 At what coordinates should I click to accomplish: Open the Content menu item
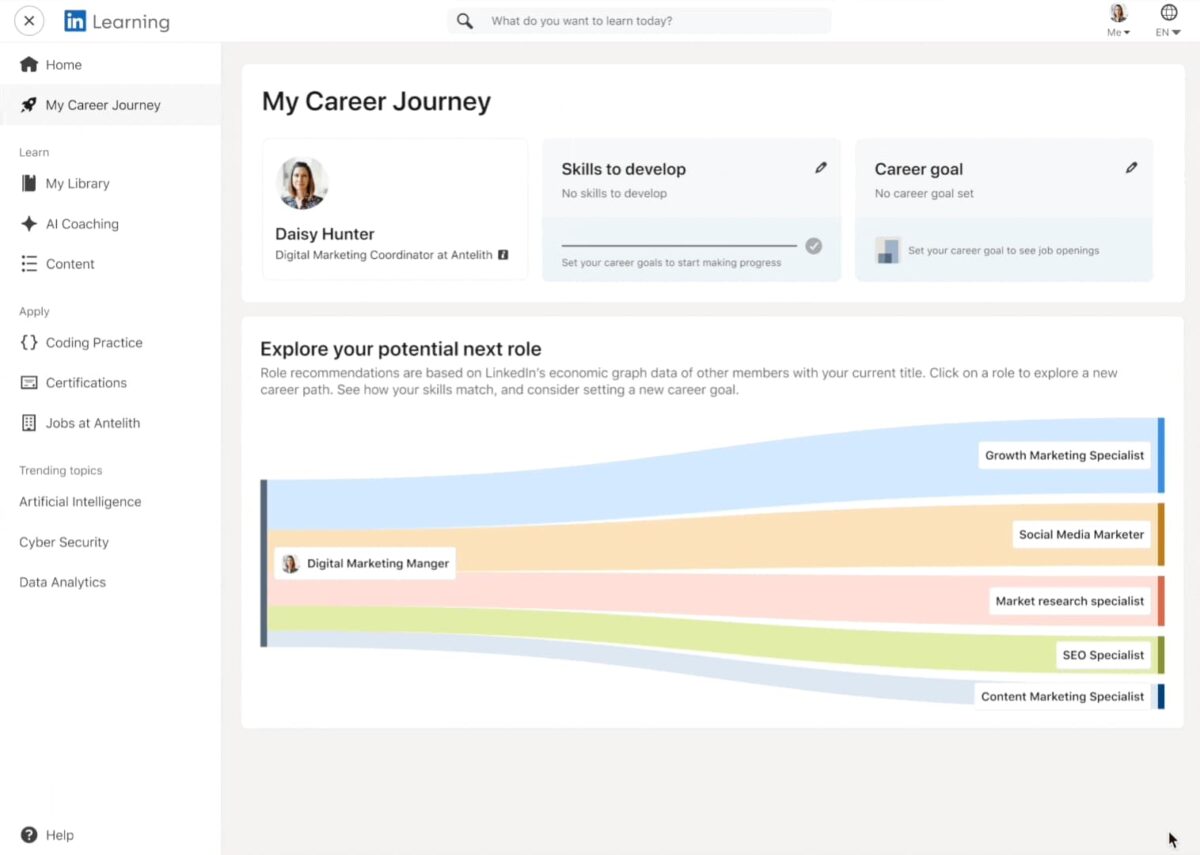coord(70,264)
